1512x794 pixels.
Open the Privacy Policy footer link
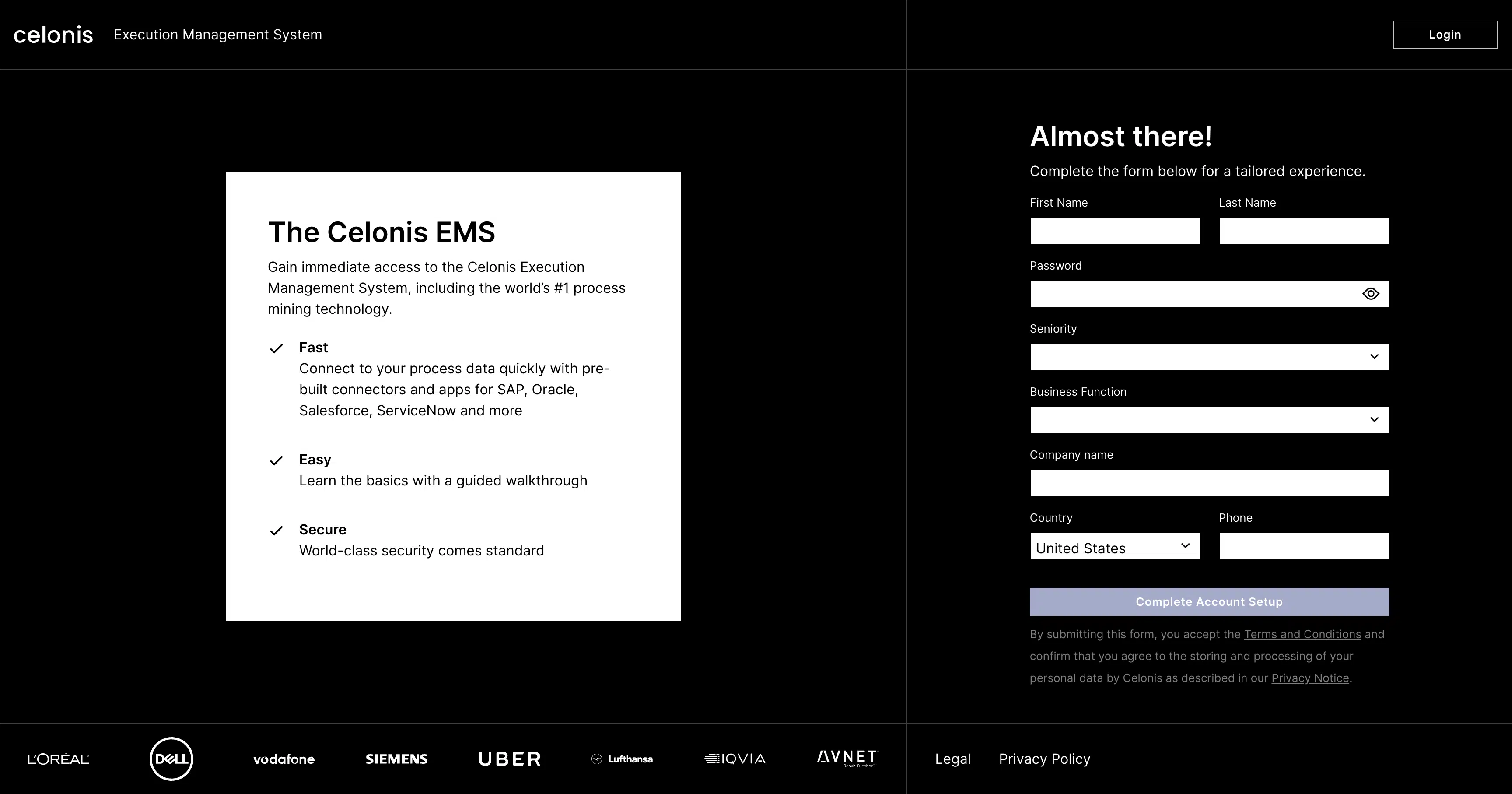pos(1045,759)
